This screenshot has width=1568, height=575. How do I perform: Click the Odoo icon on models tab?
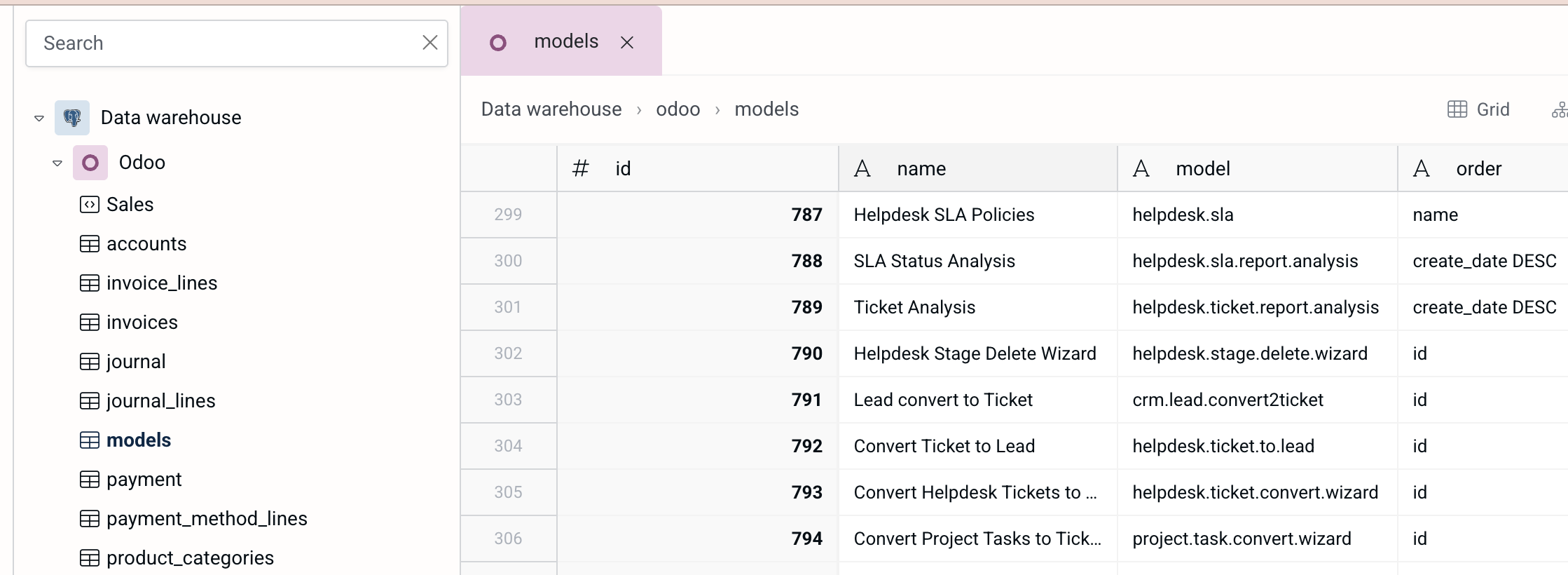pos(498,43)
